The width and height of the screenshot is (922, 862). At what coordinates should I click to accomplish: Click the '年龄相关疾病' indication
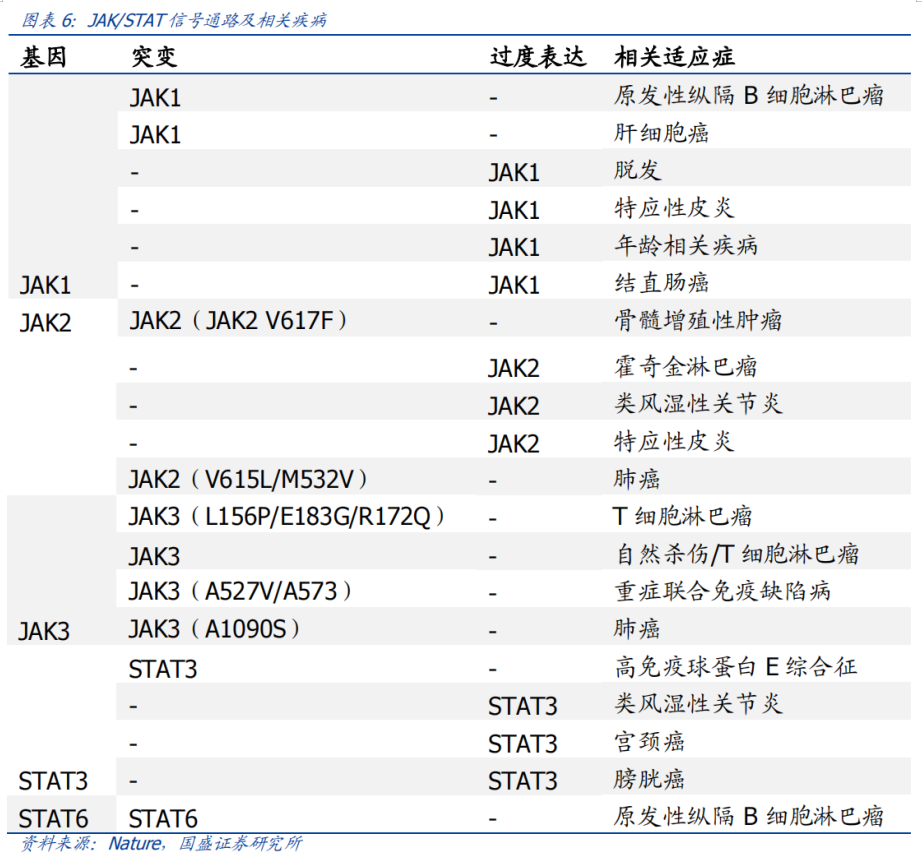tap(686, 246)
